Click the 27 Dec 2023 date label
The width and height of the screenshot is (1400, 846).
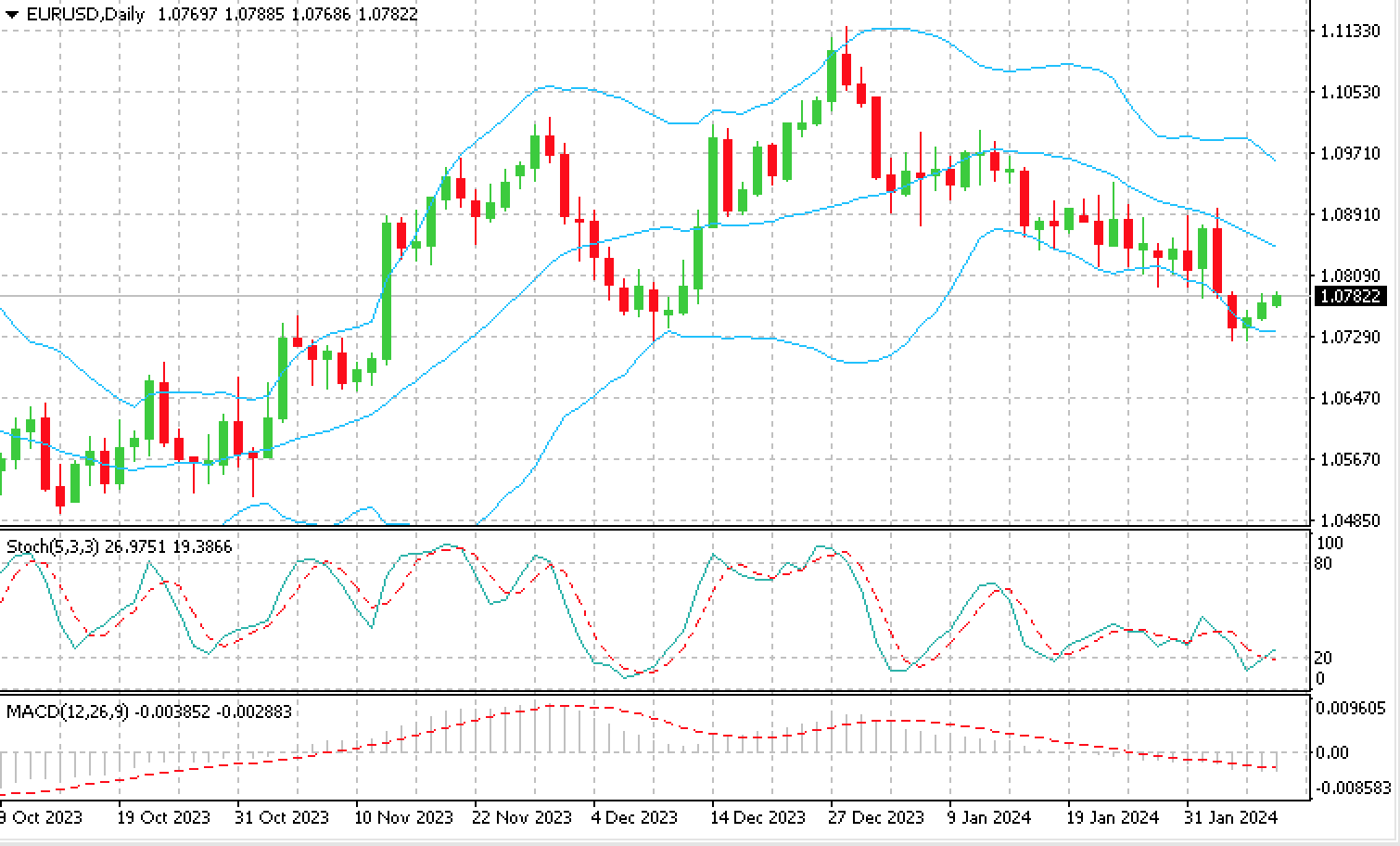(878, 817)
